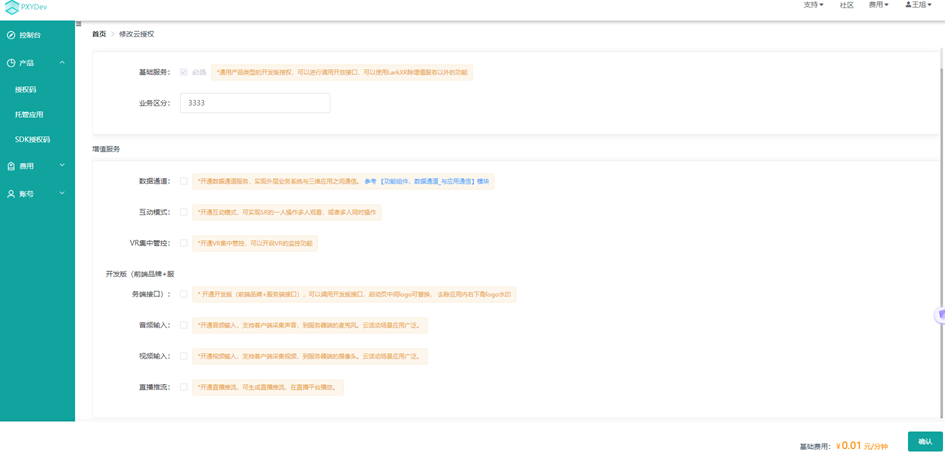This screenshot has width=945, height=453.
Task: Enable the 互动模式 checkbox
Action: tap(183, 212)
